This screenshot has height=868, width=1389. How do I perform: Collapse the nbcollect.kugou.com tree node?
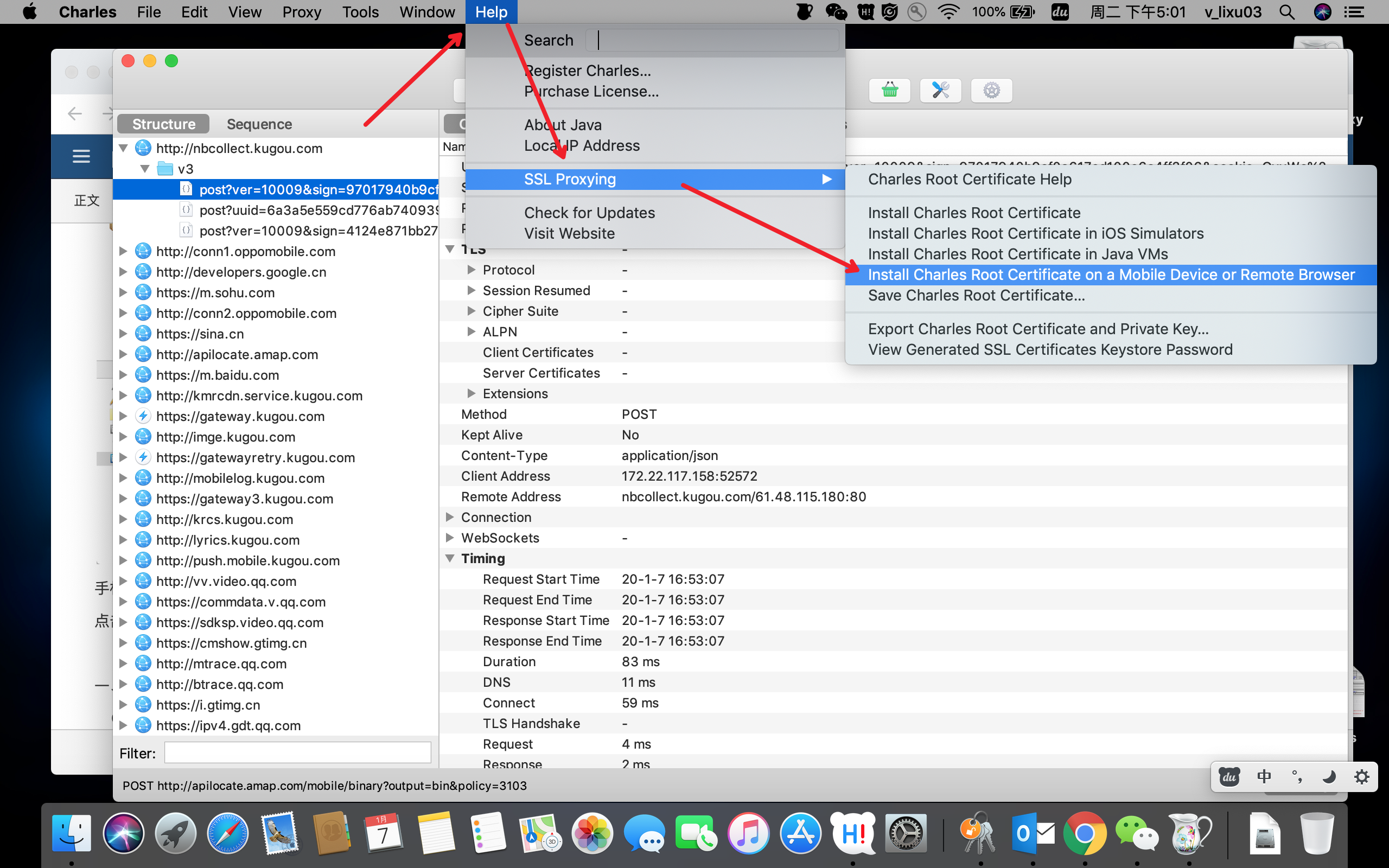[x=123, y=148]
